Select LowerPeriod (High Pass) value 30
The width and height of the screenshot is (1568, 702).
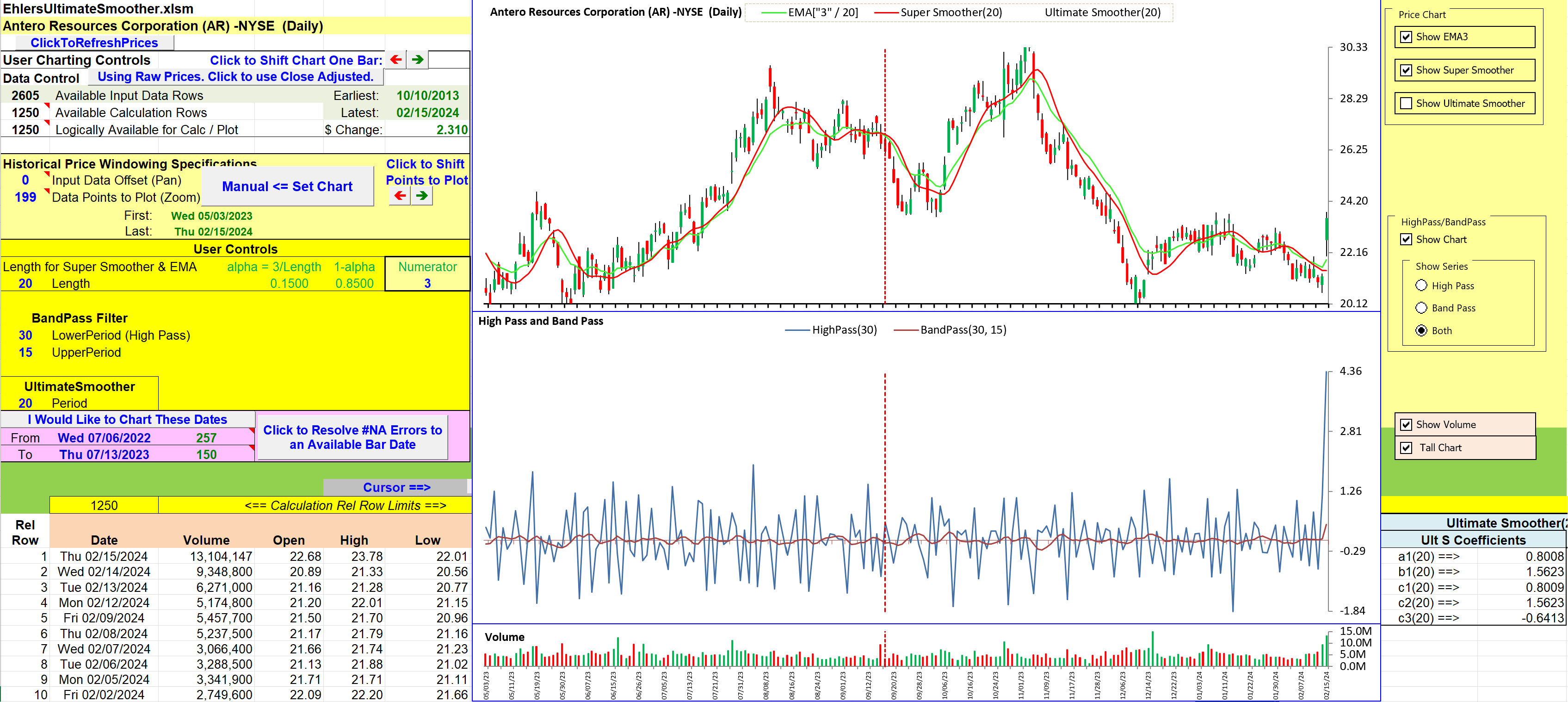25,335
